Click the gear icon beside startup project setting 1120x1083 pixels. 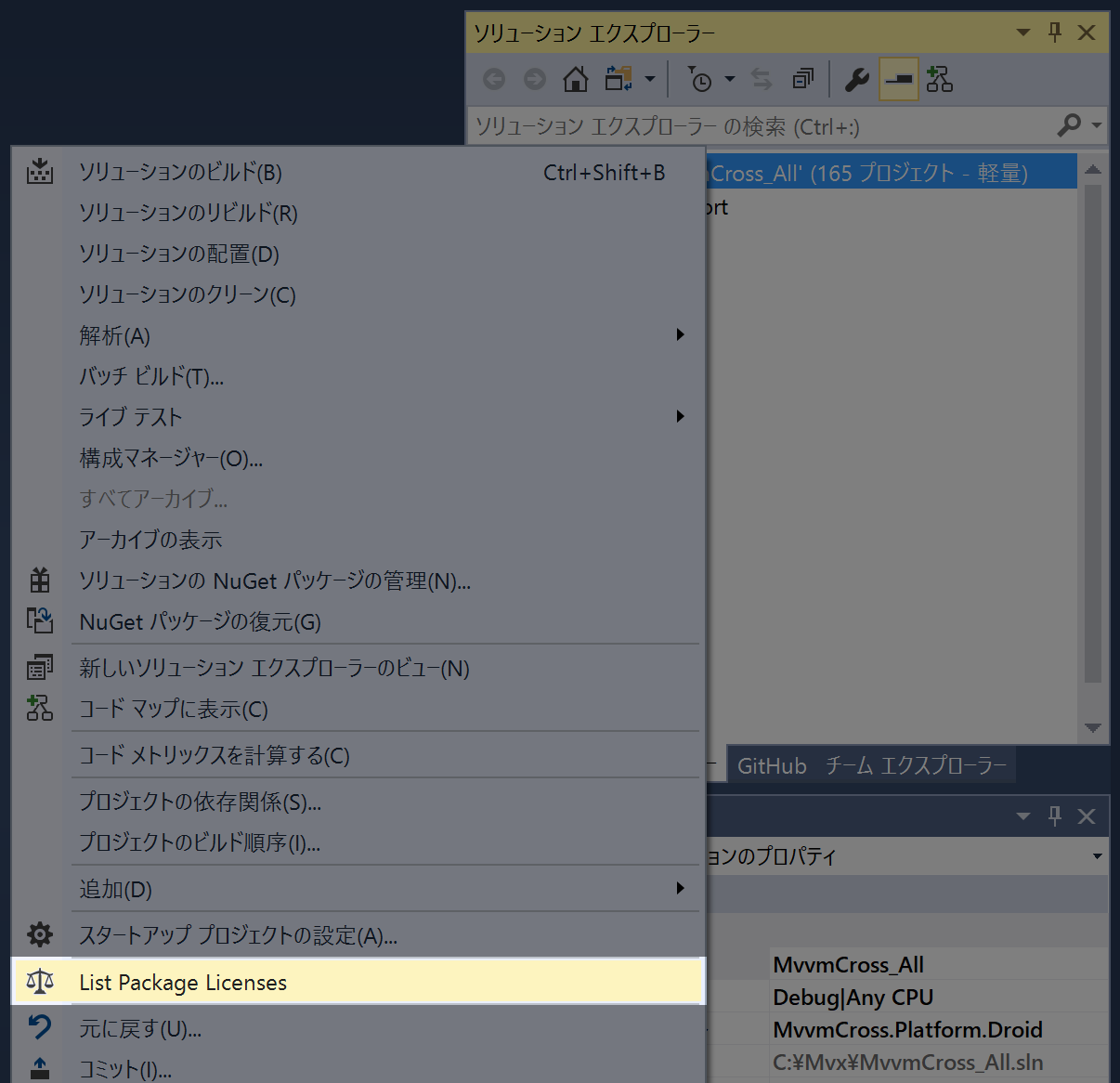(x=39, y=935)
